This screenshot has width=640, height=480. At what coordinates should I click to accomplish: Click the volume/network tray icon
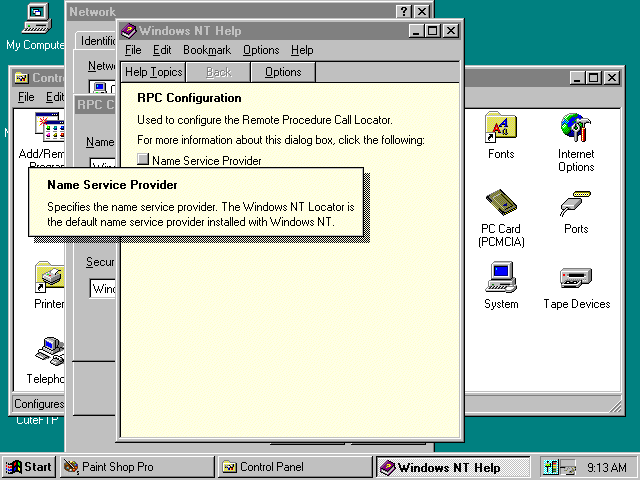pyautogui.click(x=550, y=467)
